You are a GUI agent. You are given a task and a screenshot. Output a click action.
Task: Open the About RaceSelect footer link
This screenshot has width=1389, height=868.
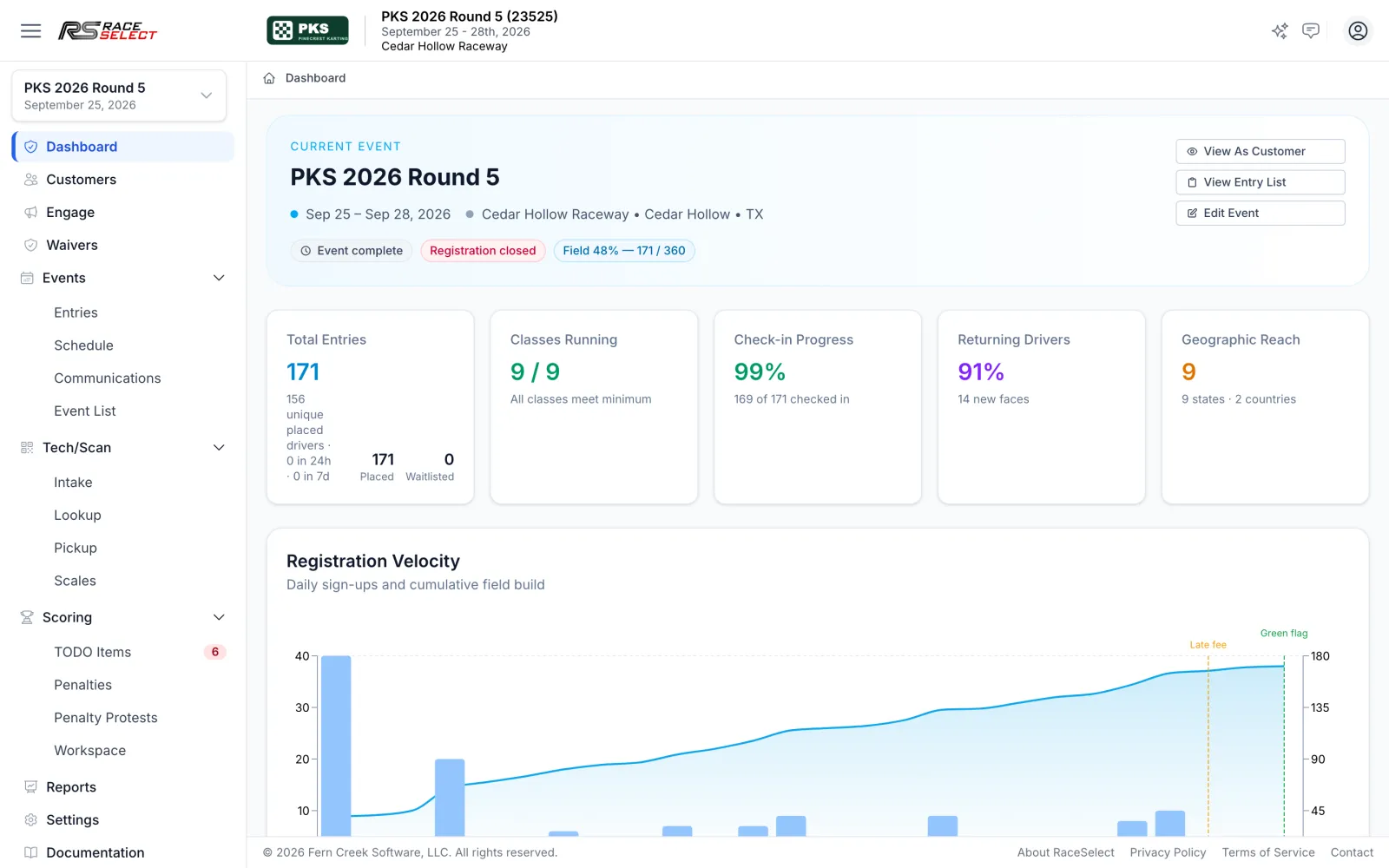tap(1066, 852)
